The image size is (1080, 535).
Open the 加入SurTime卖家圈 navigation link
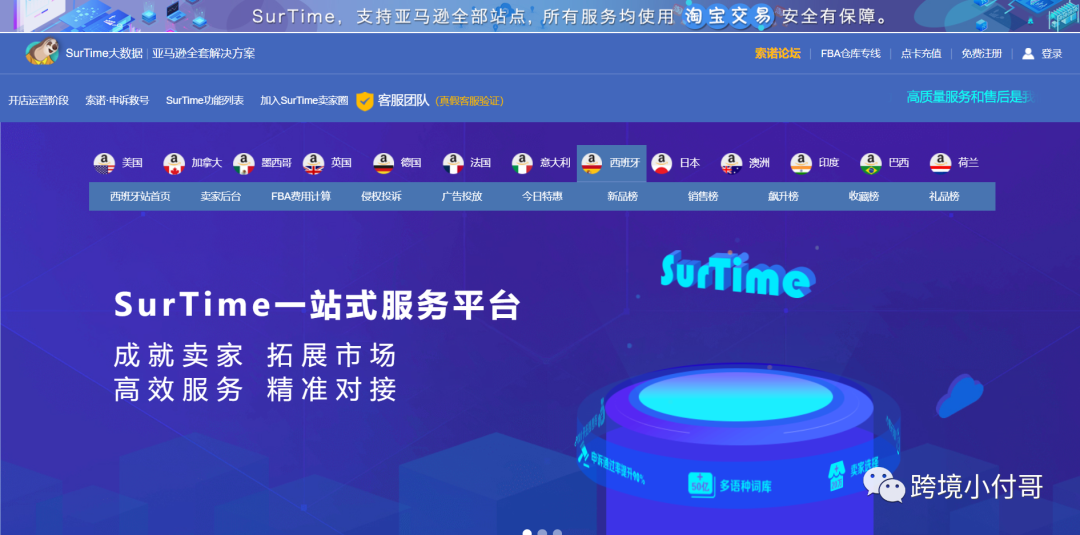pyautogui.click(x=304, y=101)
